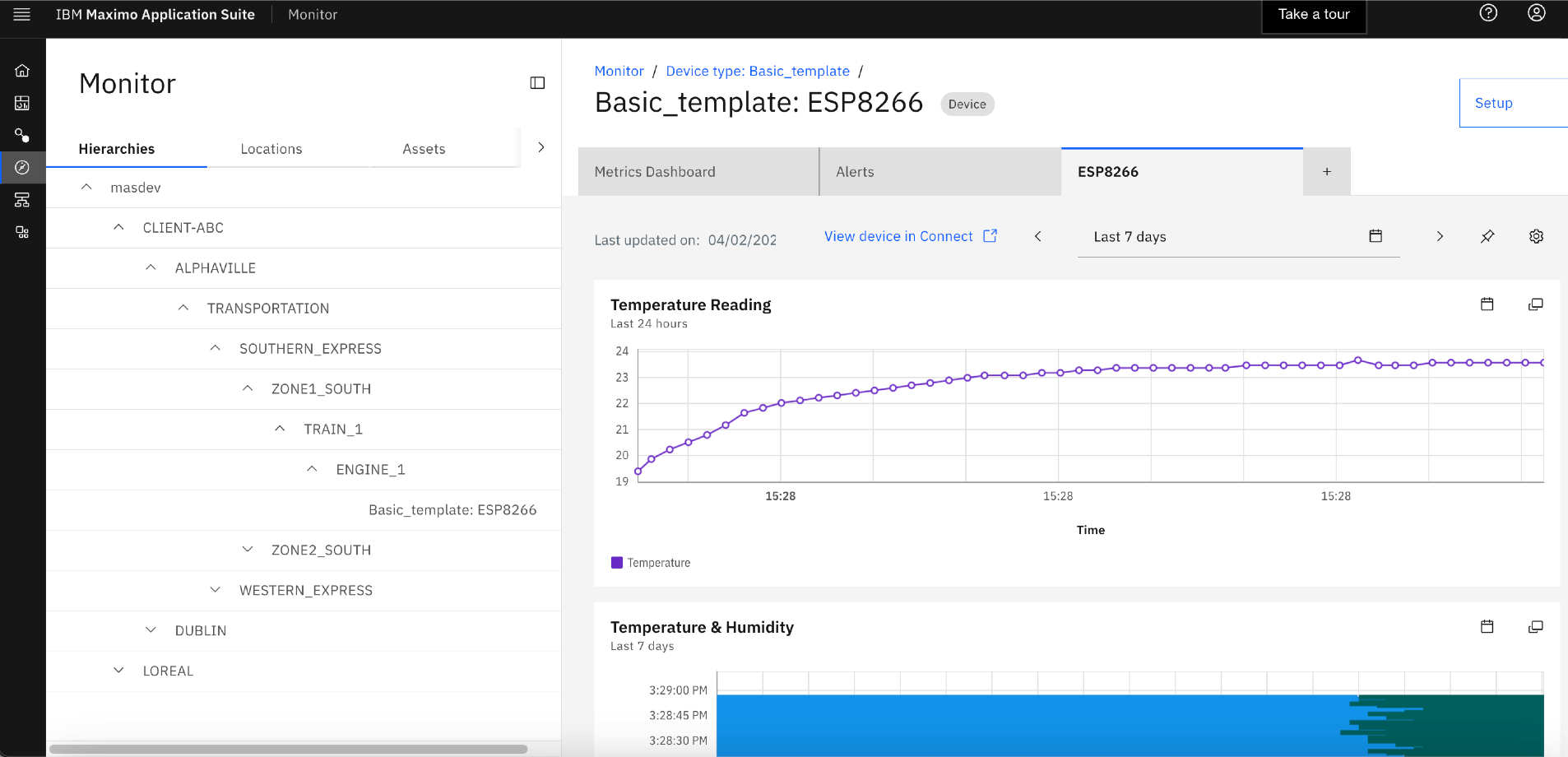Expand the Temperature Reading card

pyautogui.click(x=1535, y=304)
